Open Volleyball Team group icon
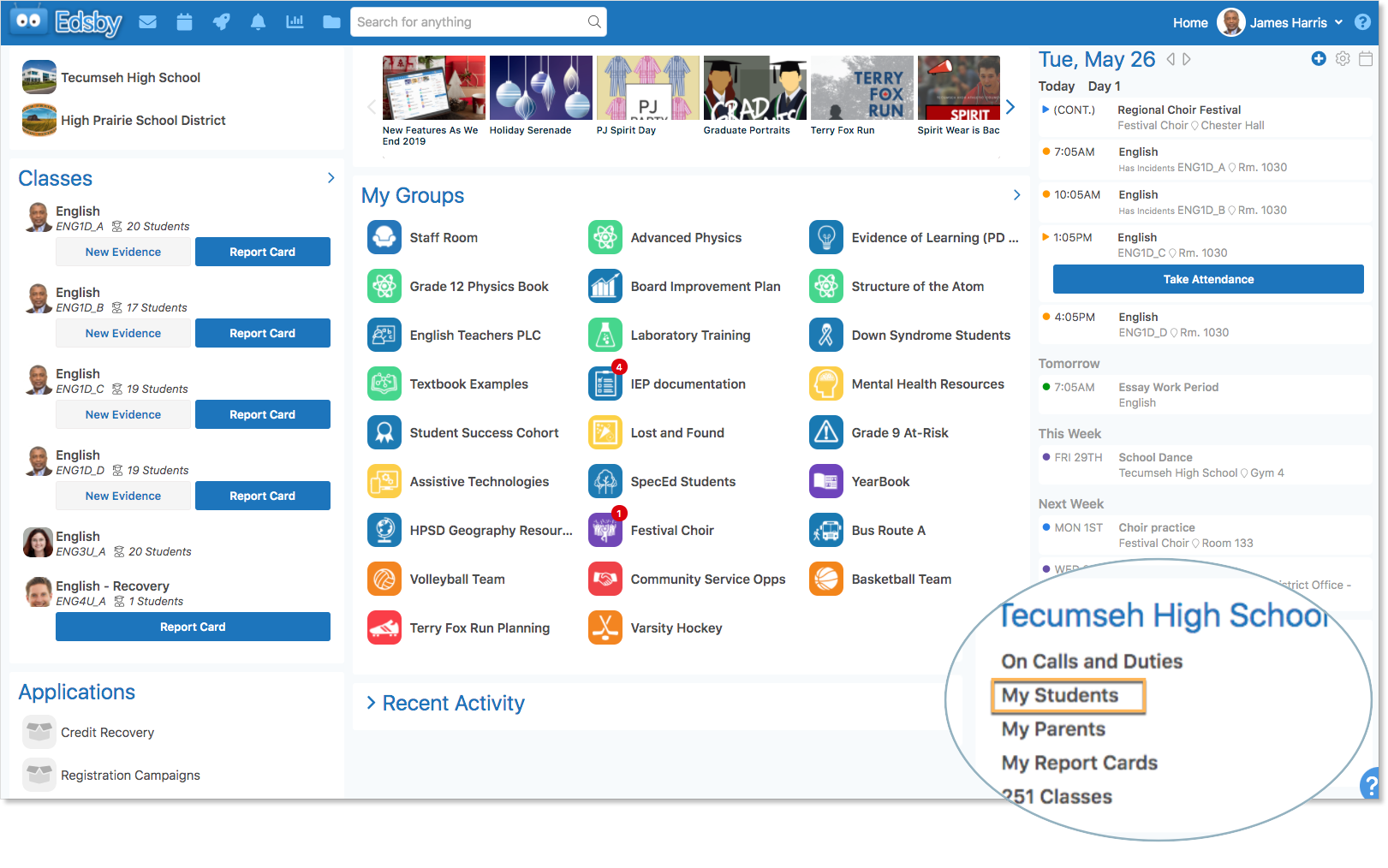This screenshot has width=1388, height=868. coord(384,579)
